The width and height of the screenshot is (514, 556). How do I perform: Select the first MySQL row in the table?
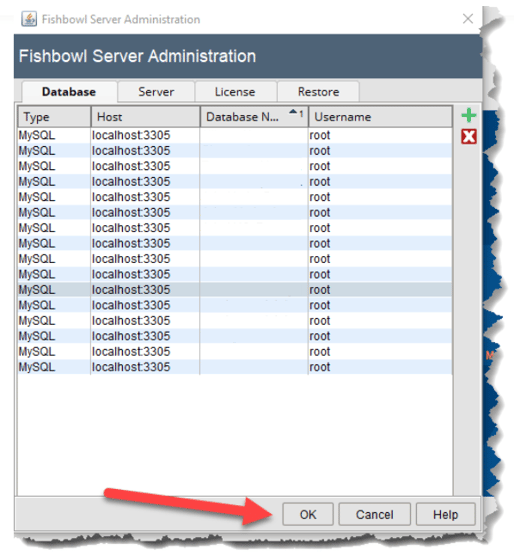coord(235,135)
